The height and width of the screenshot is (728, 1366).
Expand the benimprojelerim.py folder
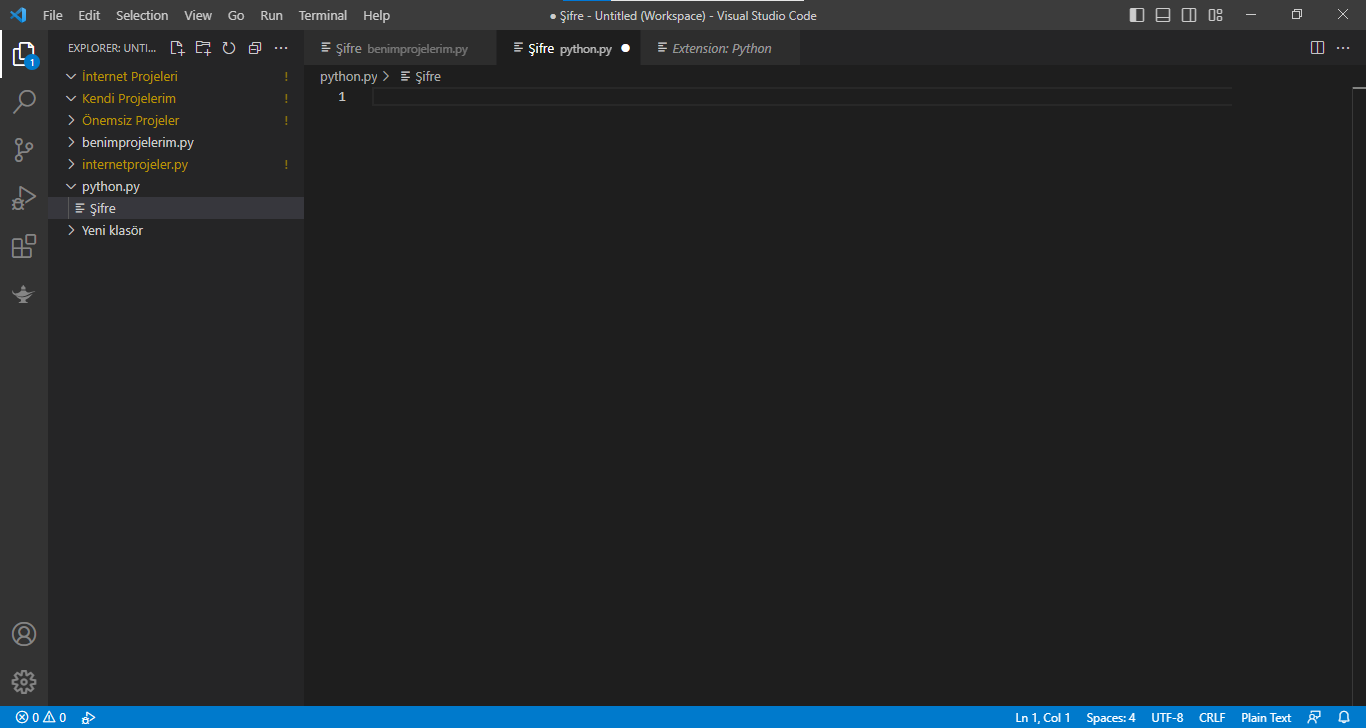point(176,142)
